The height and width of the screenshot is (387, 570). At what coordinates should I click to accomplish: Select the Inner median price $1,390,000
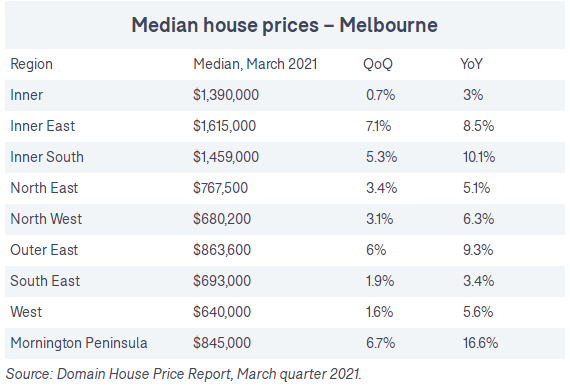click(226, 95)
